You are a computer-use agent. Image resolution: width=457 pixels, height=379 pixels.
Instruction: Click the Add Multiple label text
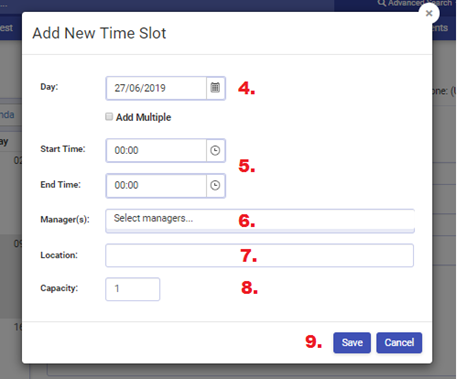pos(144,117)
